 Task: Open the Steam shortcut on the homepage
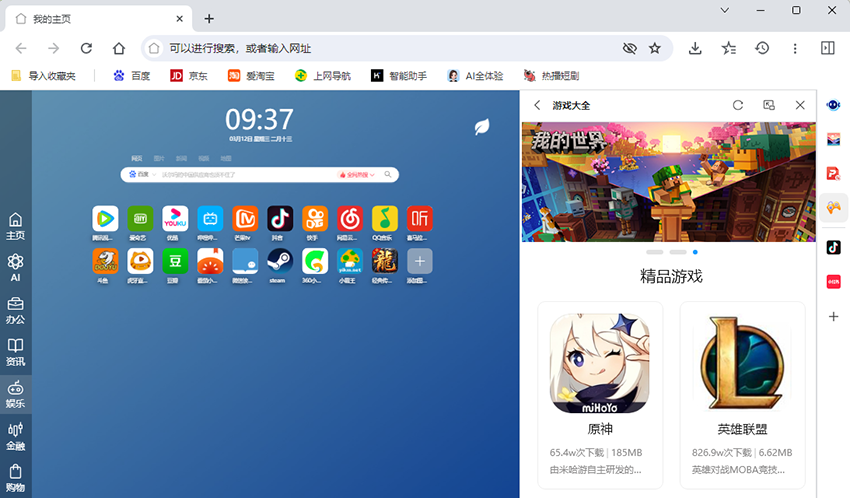(279, 261)
